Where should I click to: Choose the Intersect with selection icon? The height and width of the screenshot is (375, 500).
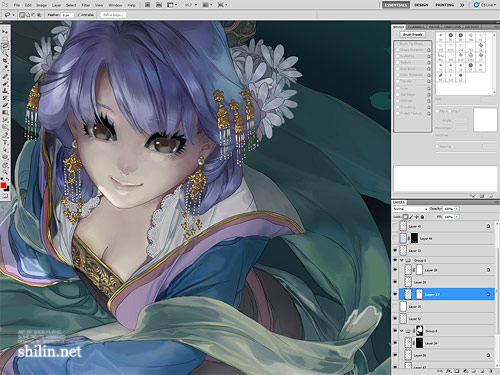pyautogui.click(x=39, y=15)
